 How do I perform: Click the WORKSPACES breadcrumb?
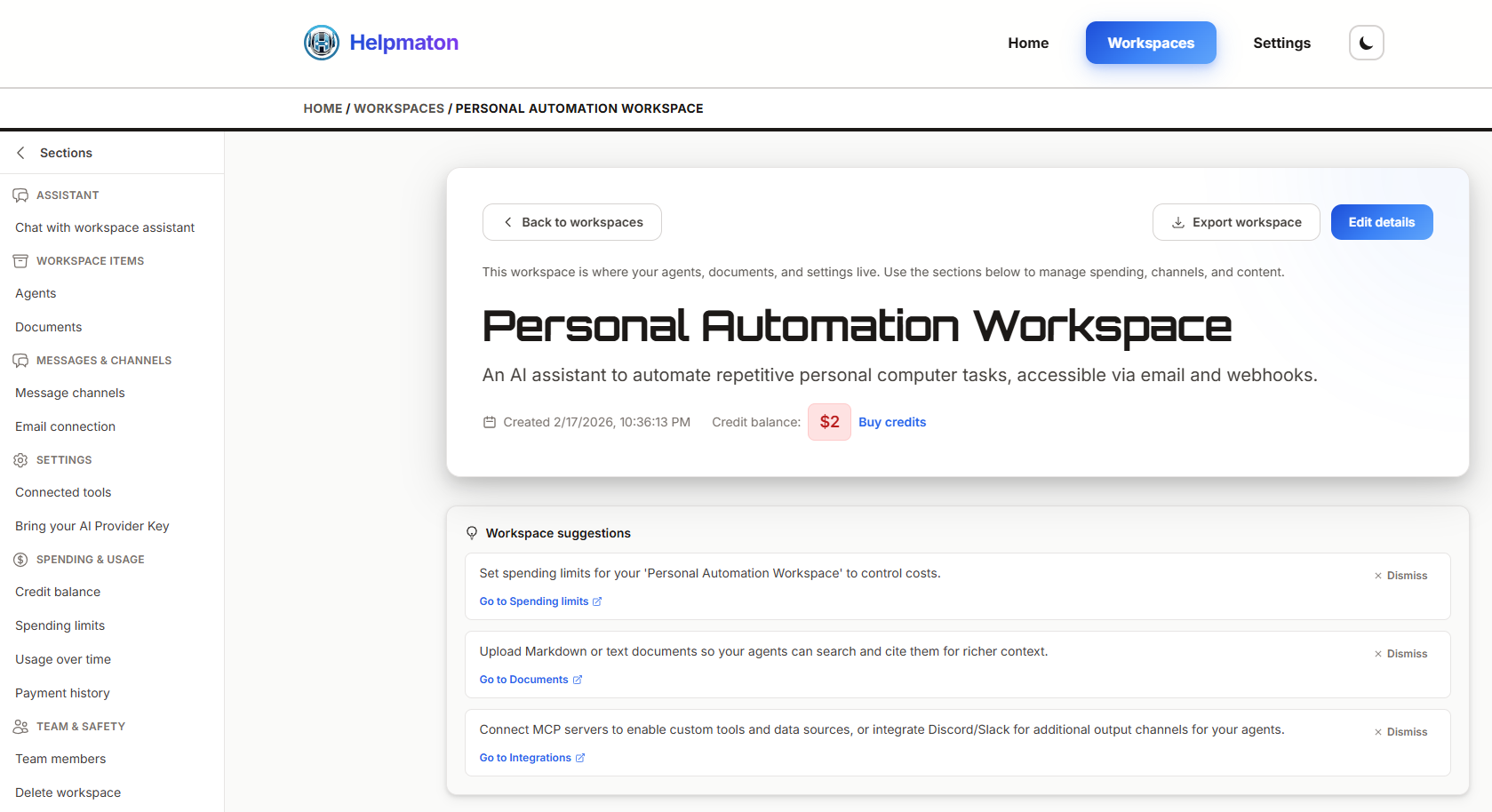click(x=399, y=107)
